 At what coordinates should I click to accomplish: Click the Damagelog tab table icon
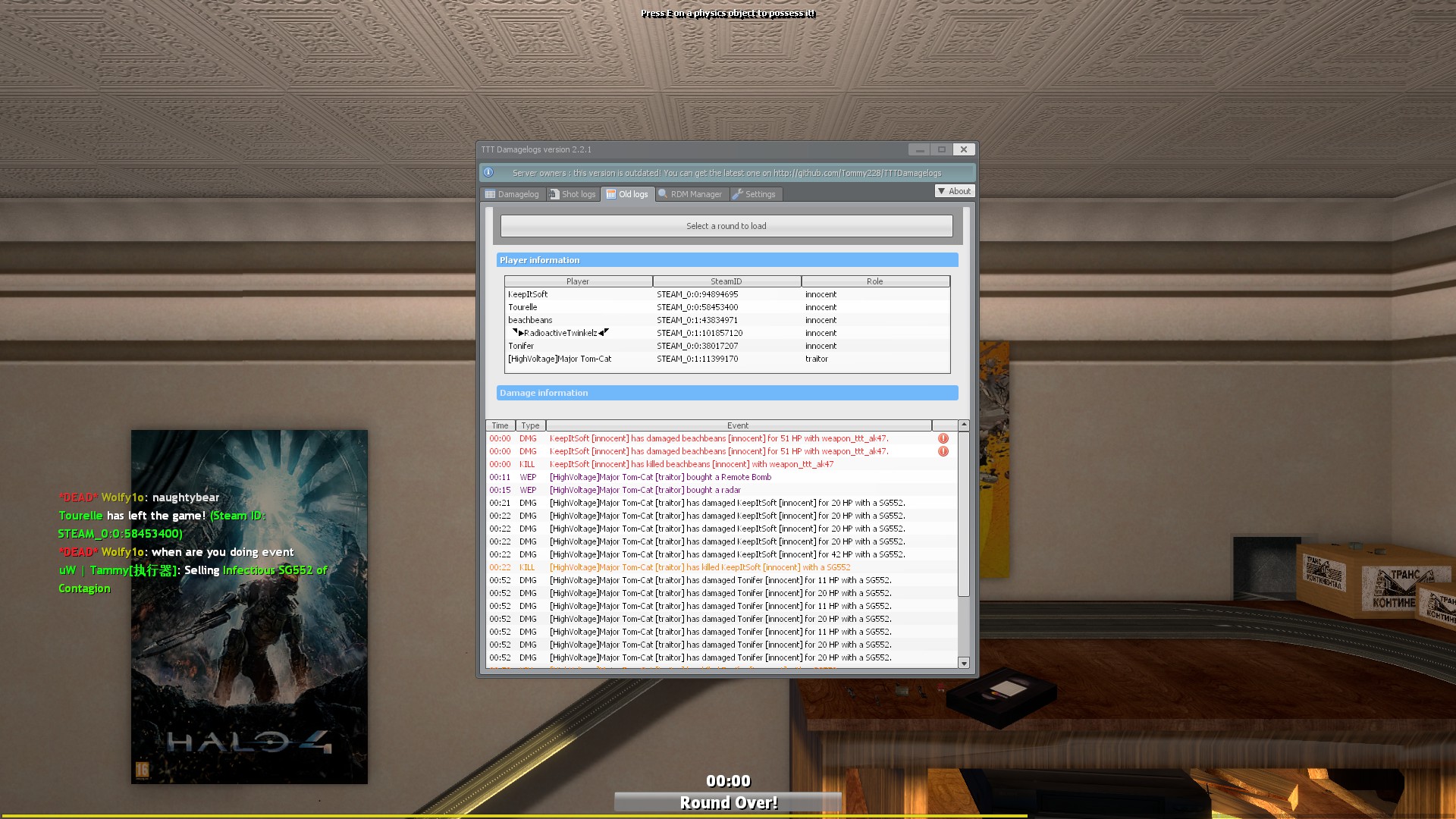click(490, 194)
